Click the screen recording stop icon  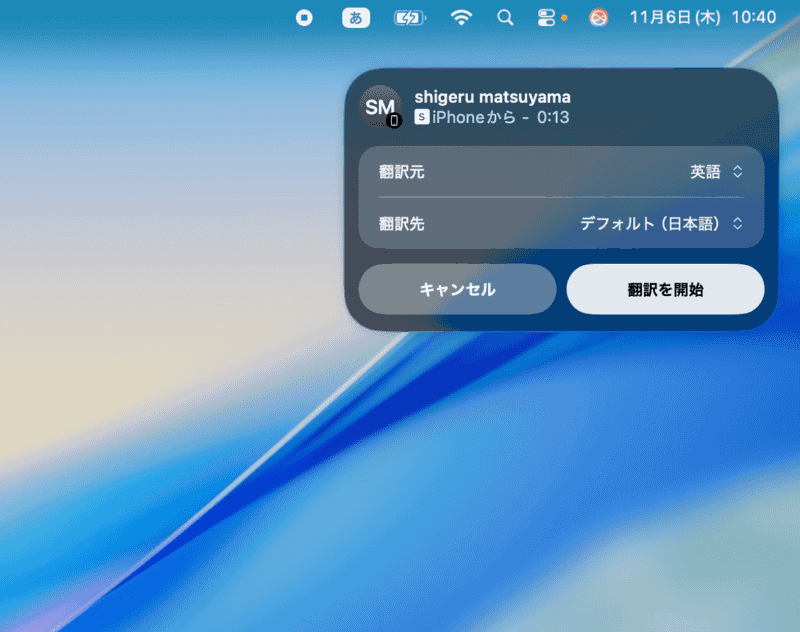(304, 17)
